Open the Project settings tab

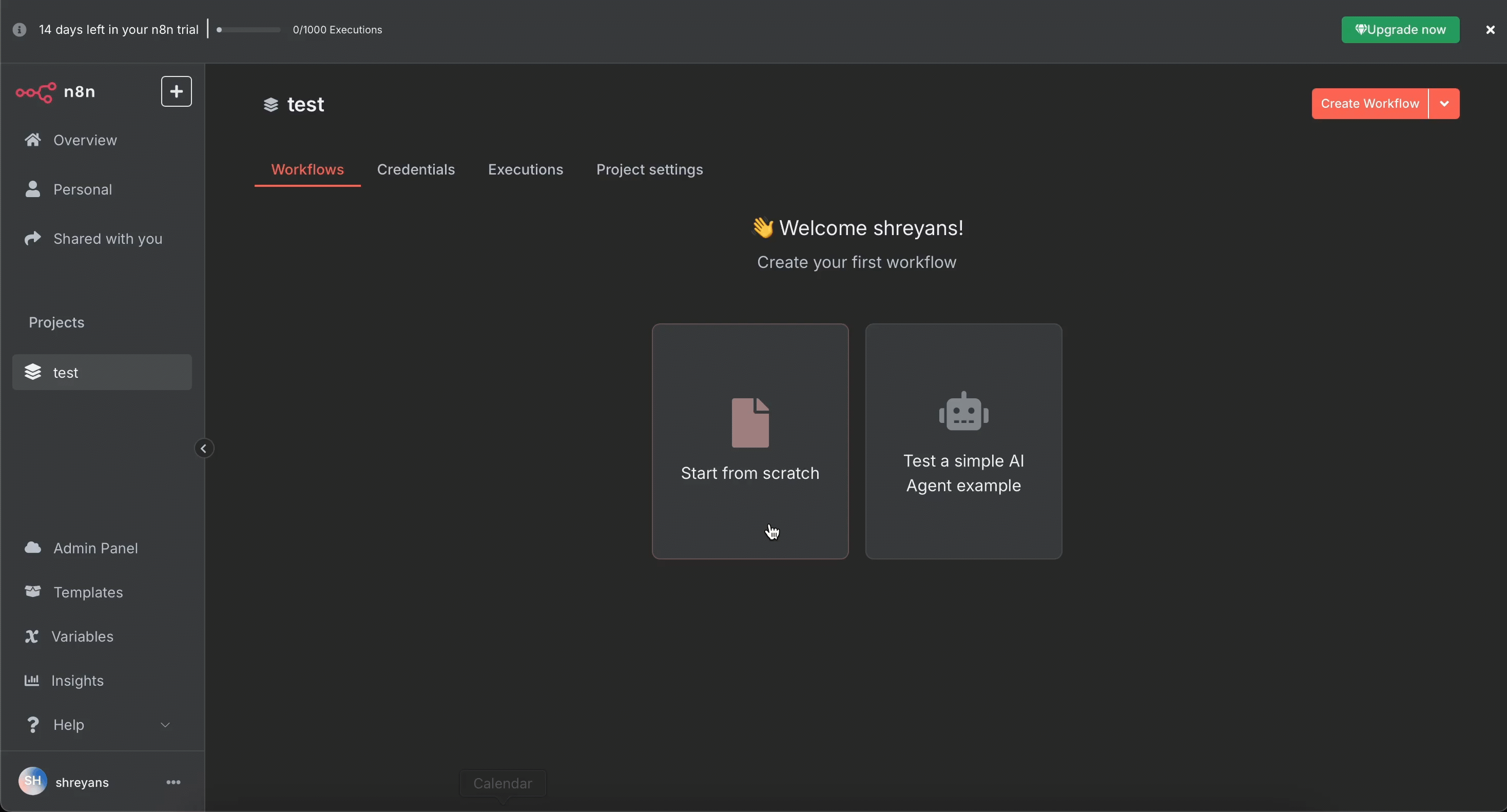click(649, 170)
